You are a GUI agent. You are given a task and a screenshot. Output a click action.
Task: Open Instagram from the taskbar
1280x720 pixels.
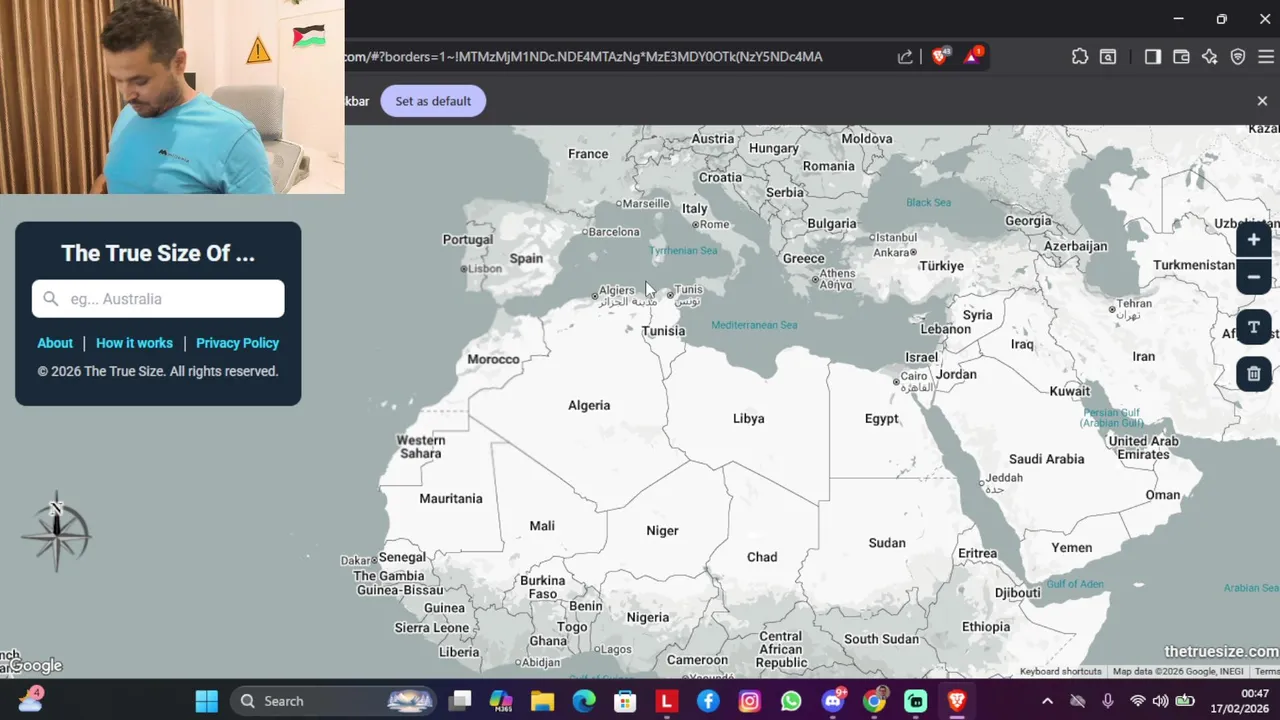pyautogui.click(x=749, y=701)
